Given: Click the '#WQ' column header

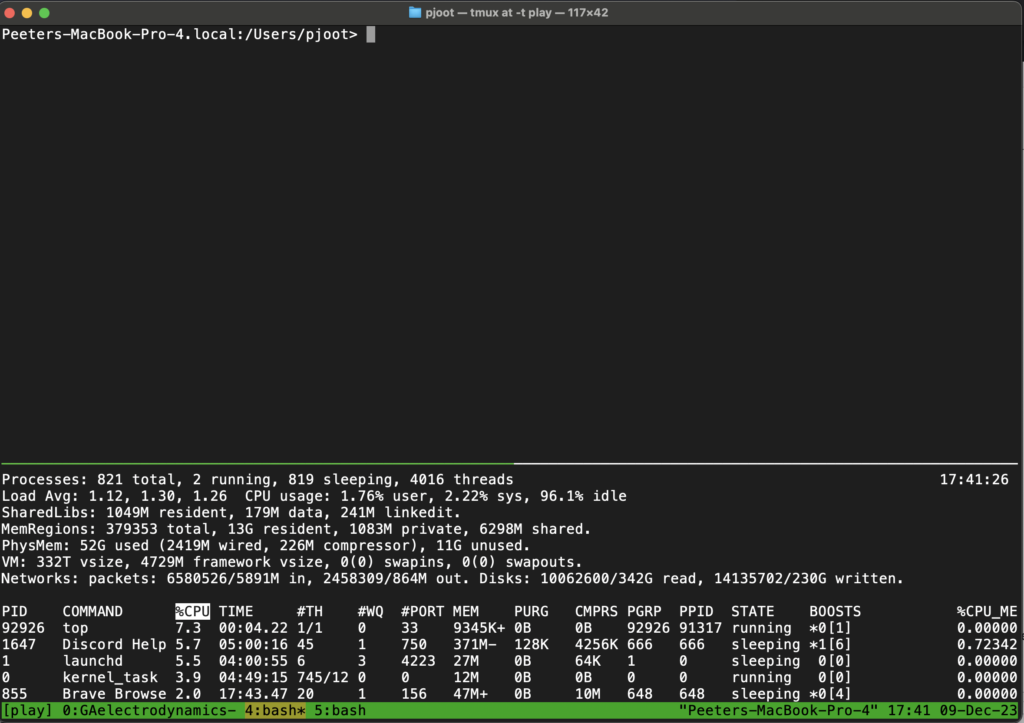Looking at the screenshot, I should pyautogui.click(x=370, y=611).
